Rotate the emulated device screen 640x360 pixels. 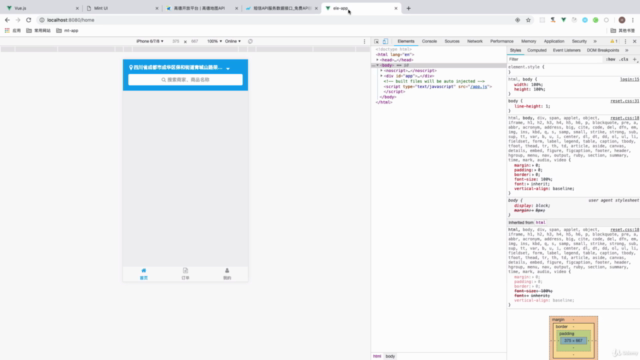(x=250, y=41)
